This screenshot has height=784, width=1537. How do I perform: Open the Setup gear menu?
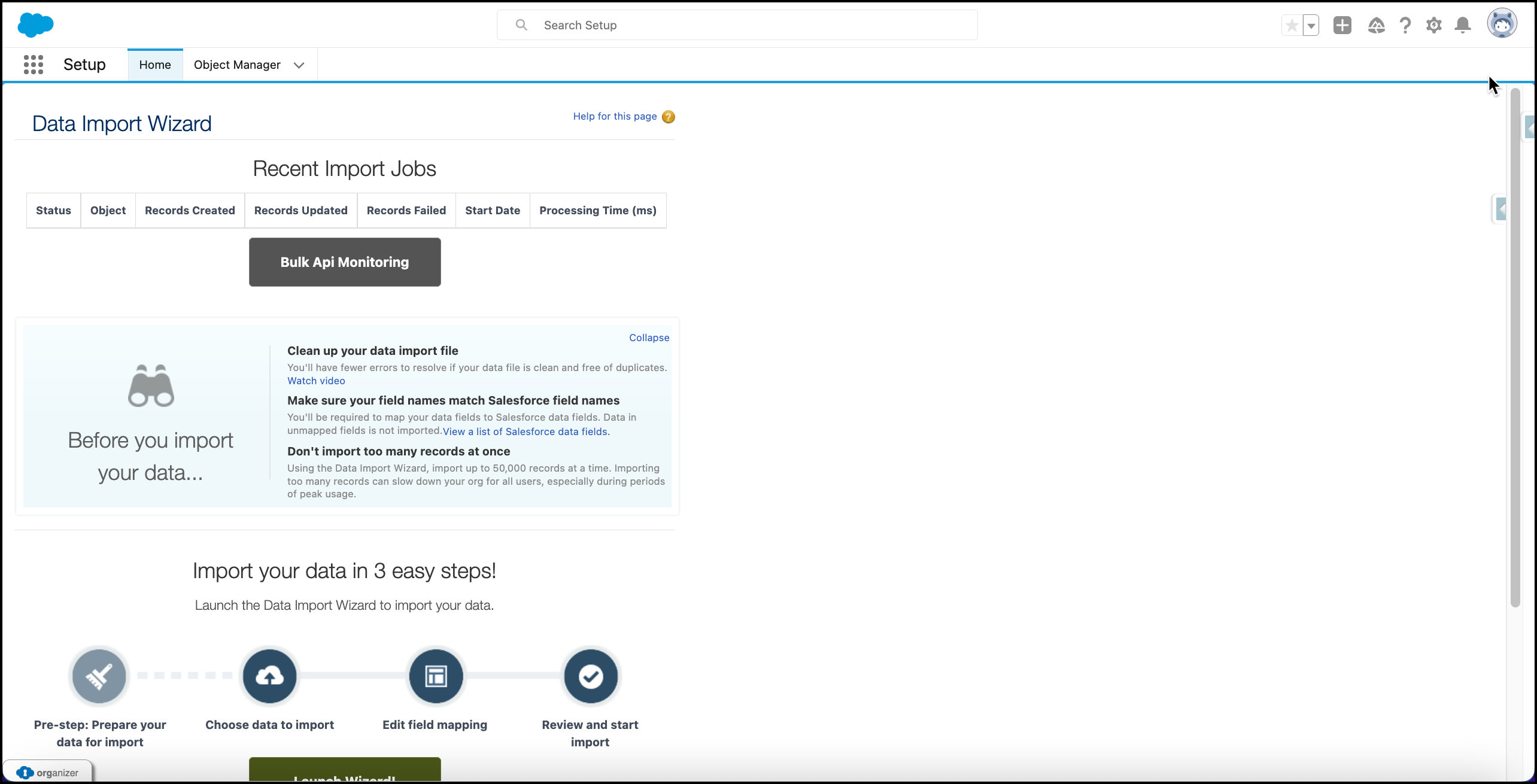point(1434,25)
